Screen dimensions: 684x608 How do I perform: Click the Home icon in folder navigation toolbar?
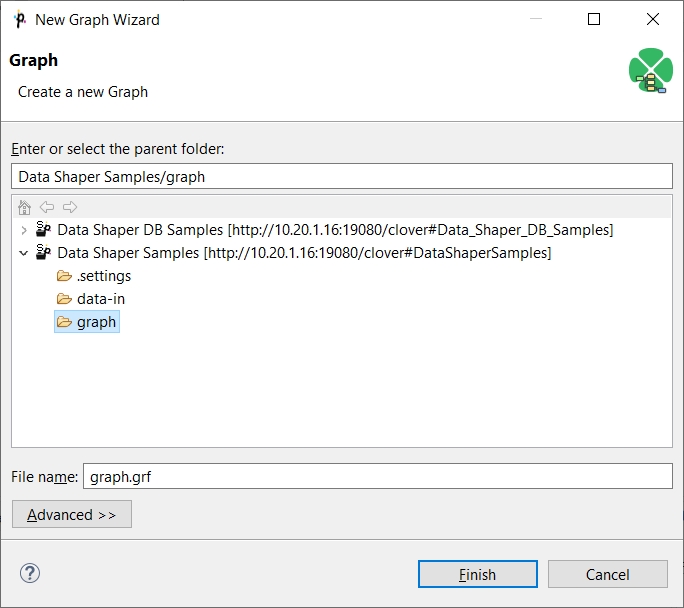point(24,207)
